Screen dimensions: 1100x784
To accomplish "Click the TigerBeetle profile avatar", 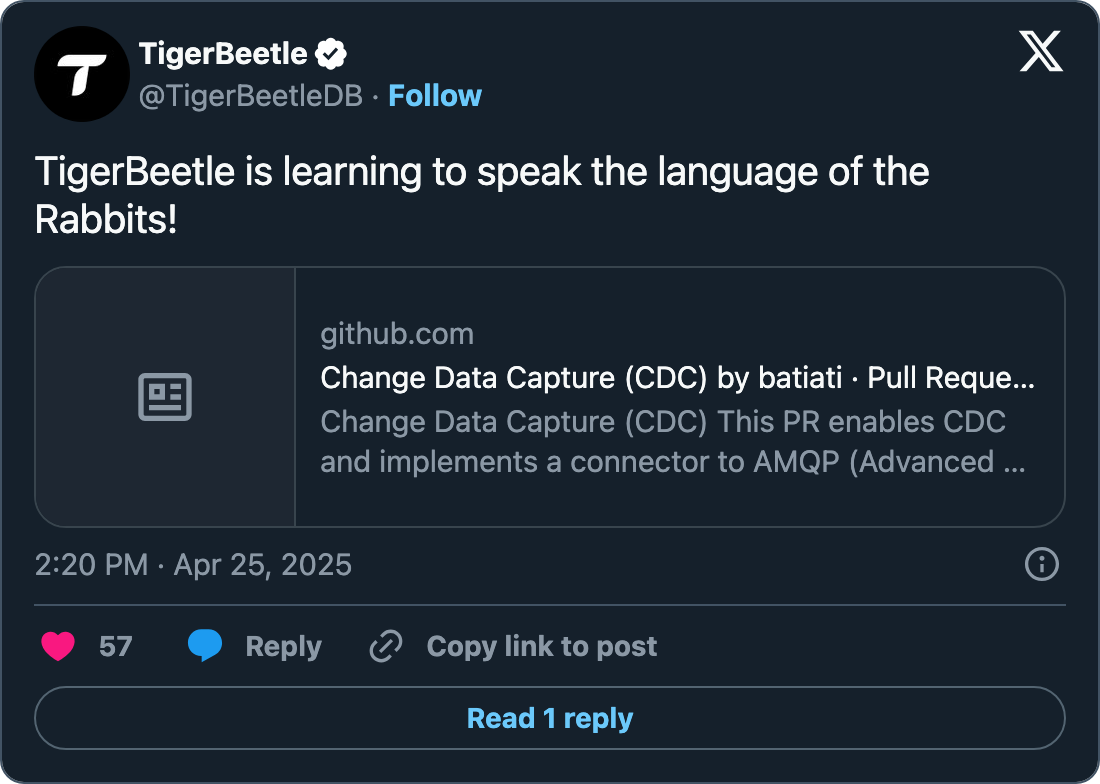I will [x=82, y=74].
